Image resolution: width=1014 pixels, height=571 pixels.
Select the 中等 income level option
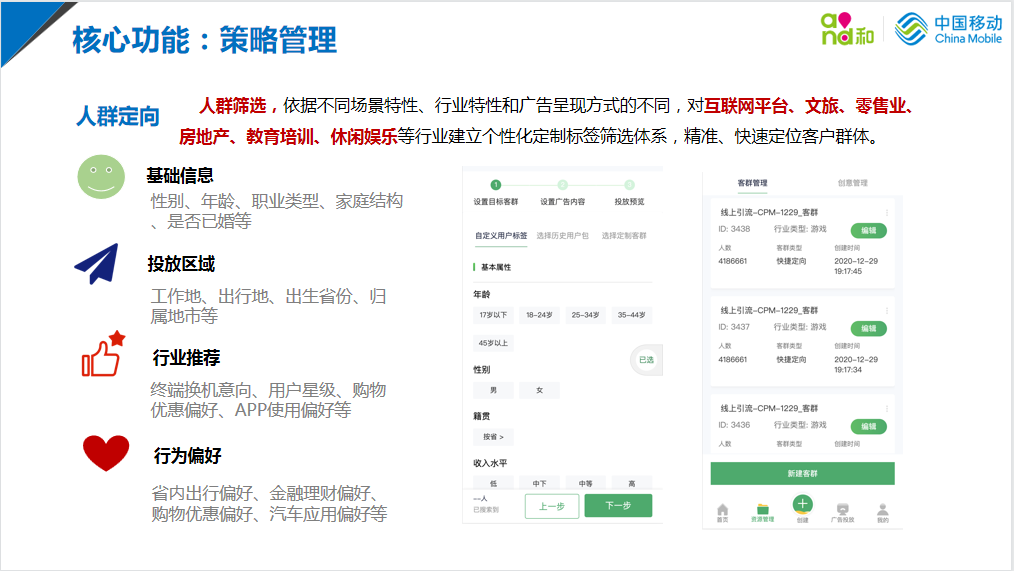tap(585, 484)
